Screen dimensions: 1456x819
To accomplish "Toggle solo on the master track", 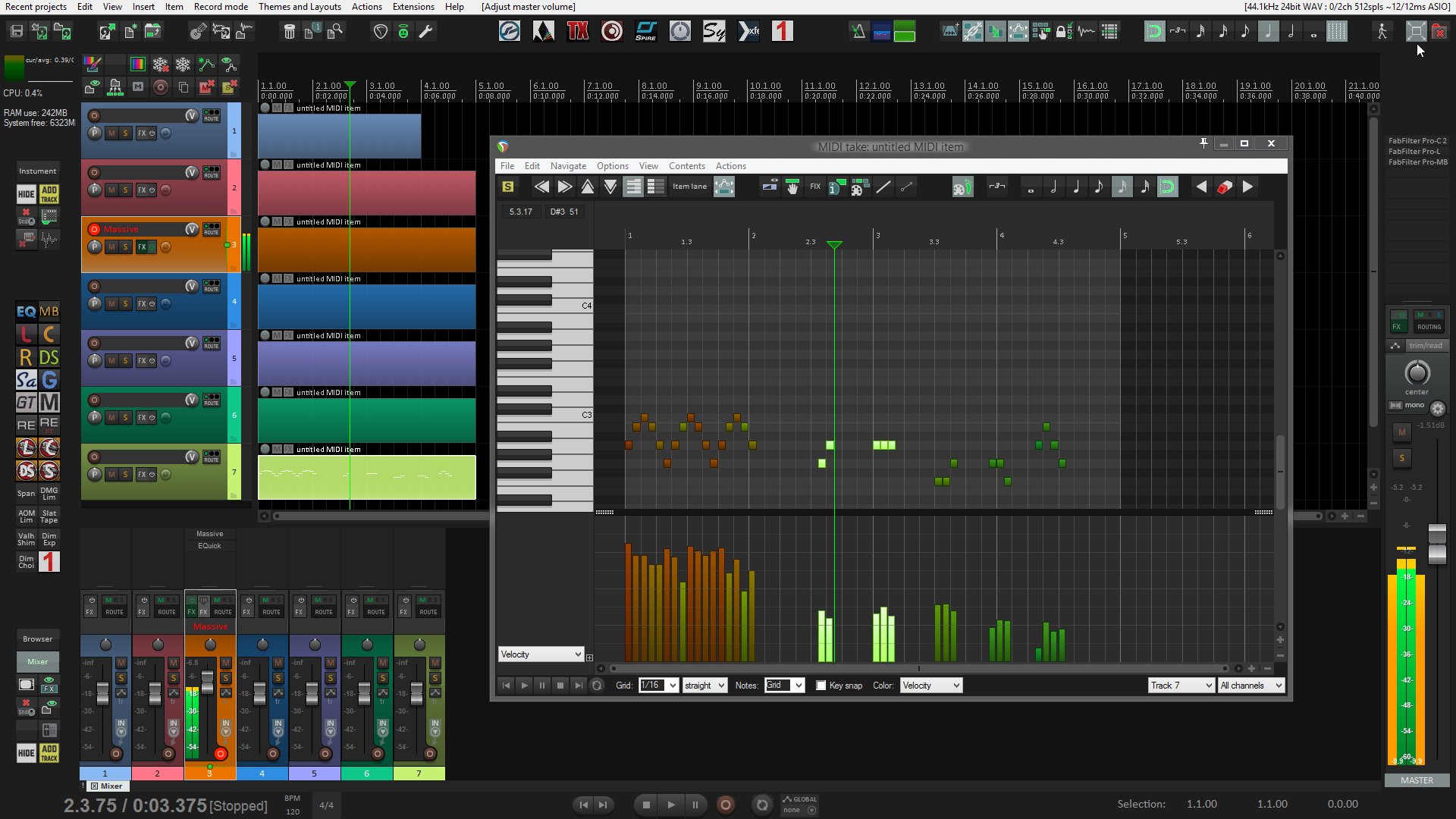I will (1401, 457).
